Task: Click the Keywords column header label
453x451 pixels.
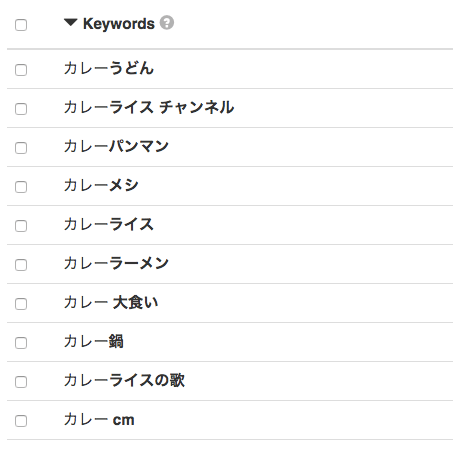Action: [x=119, y=24]
